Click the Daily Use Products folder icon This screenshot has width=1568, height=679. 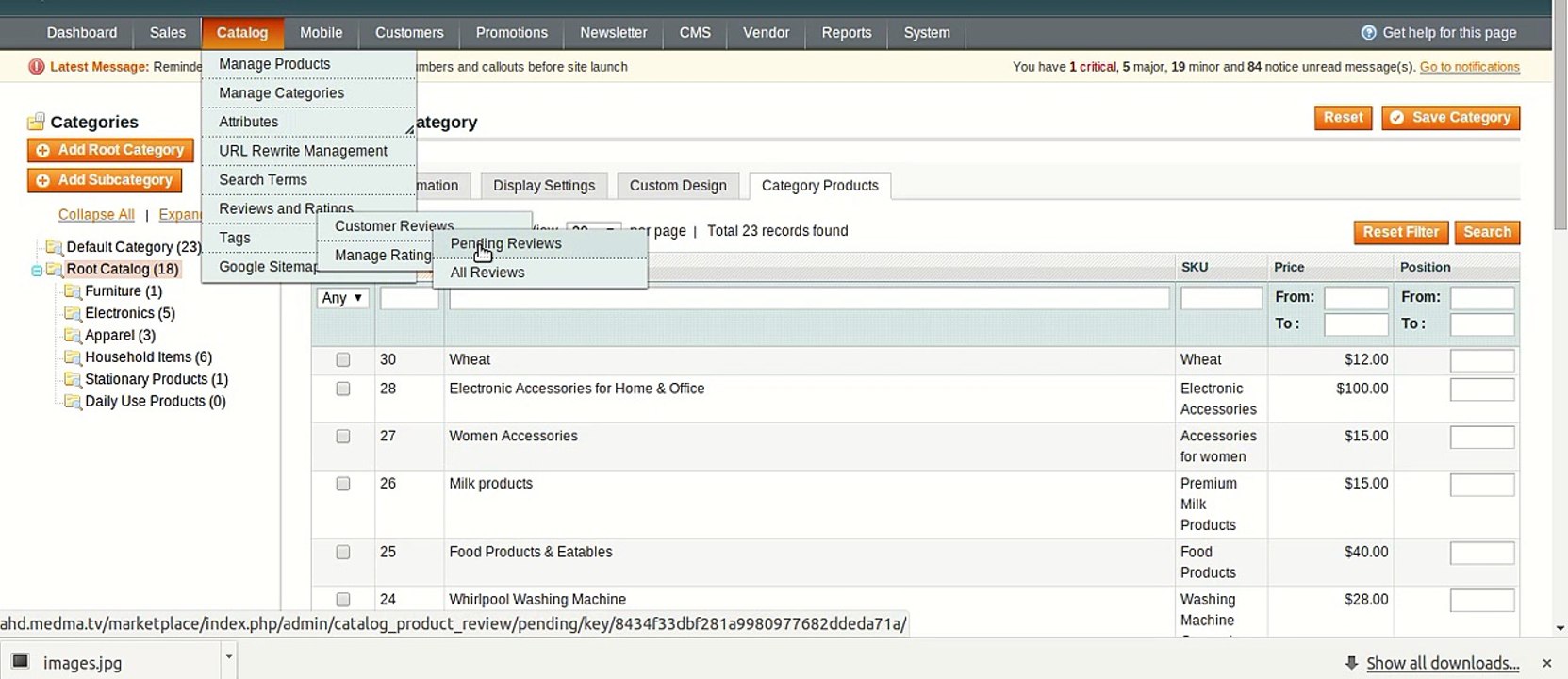click(x=73, y=402)
